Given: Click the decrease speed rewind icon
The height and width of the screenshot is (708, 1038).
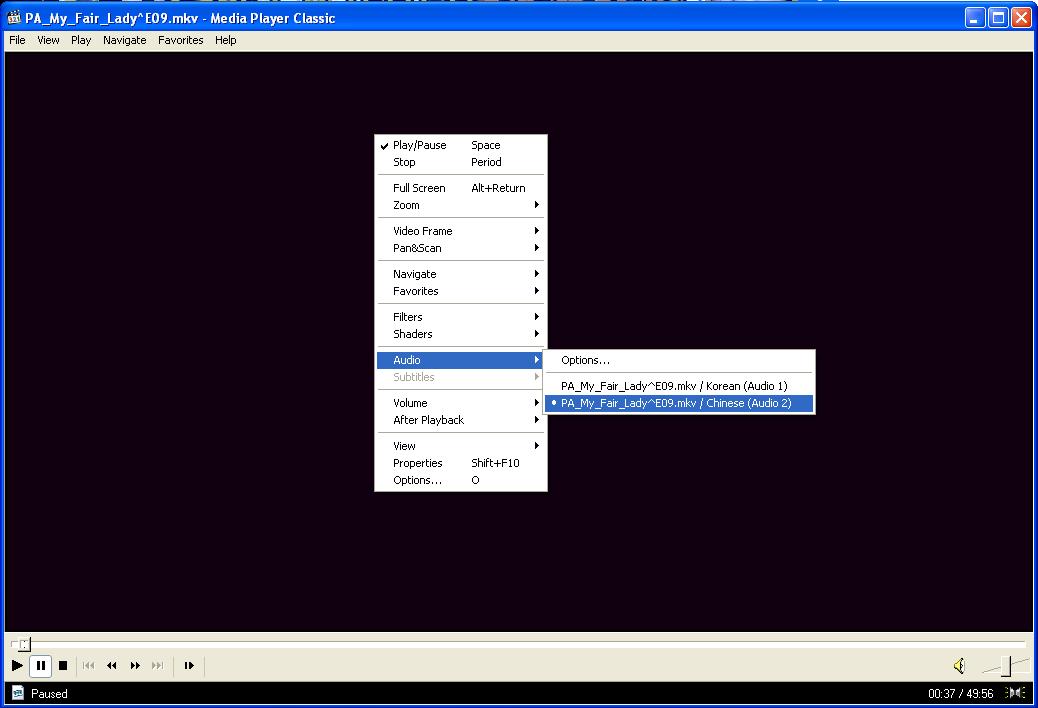Looking at the screenshot, I should pos(112,666).
